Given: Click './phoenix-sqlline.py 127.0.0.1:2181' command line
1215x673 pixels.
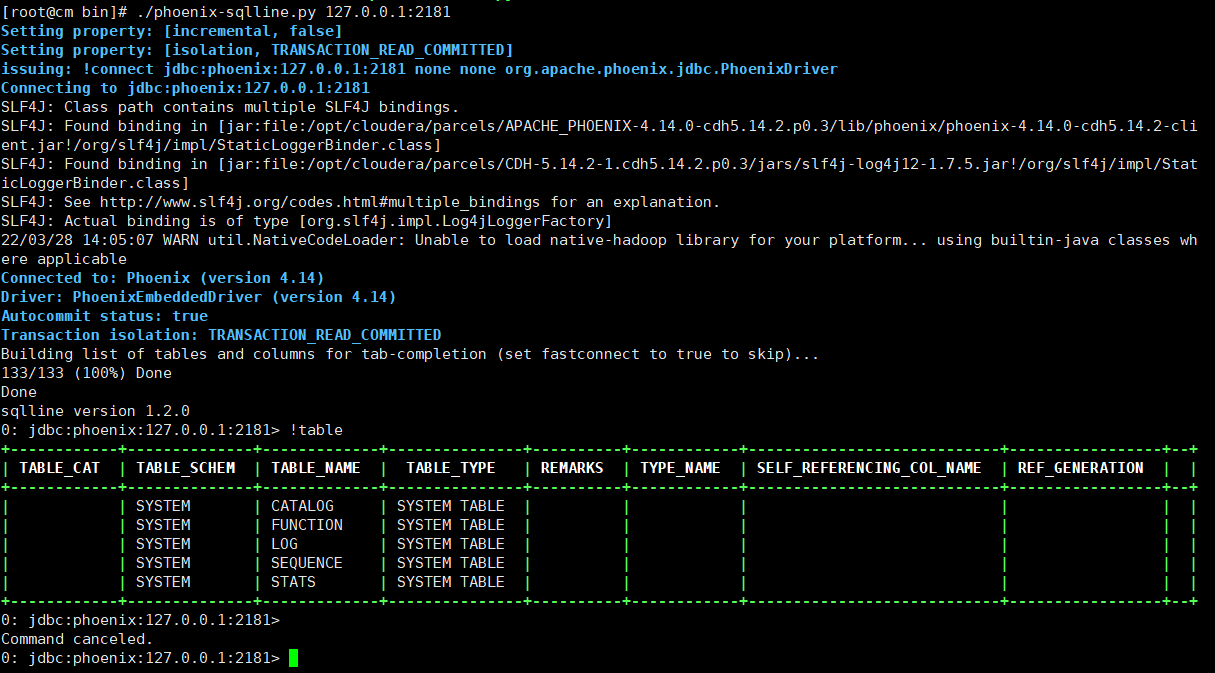Looking at the screenshot, I should tap(292, 12).
